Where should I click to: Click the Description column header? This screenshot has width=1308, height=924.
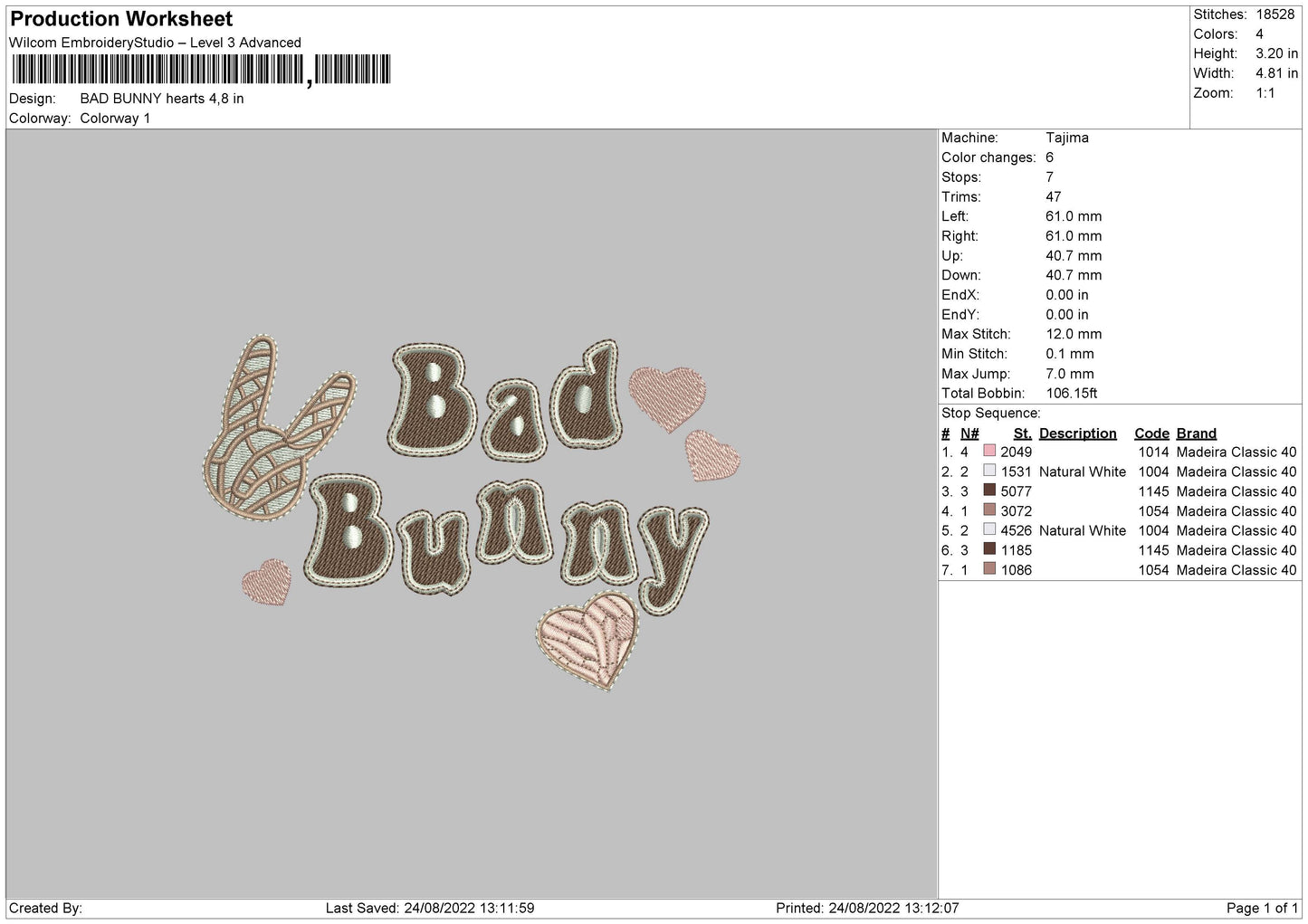pyautogui.click(x=1077, y=433)
